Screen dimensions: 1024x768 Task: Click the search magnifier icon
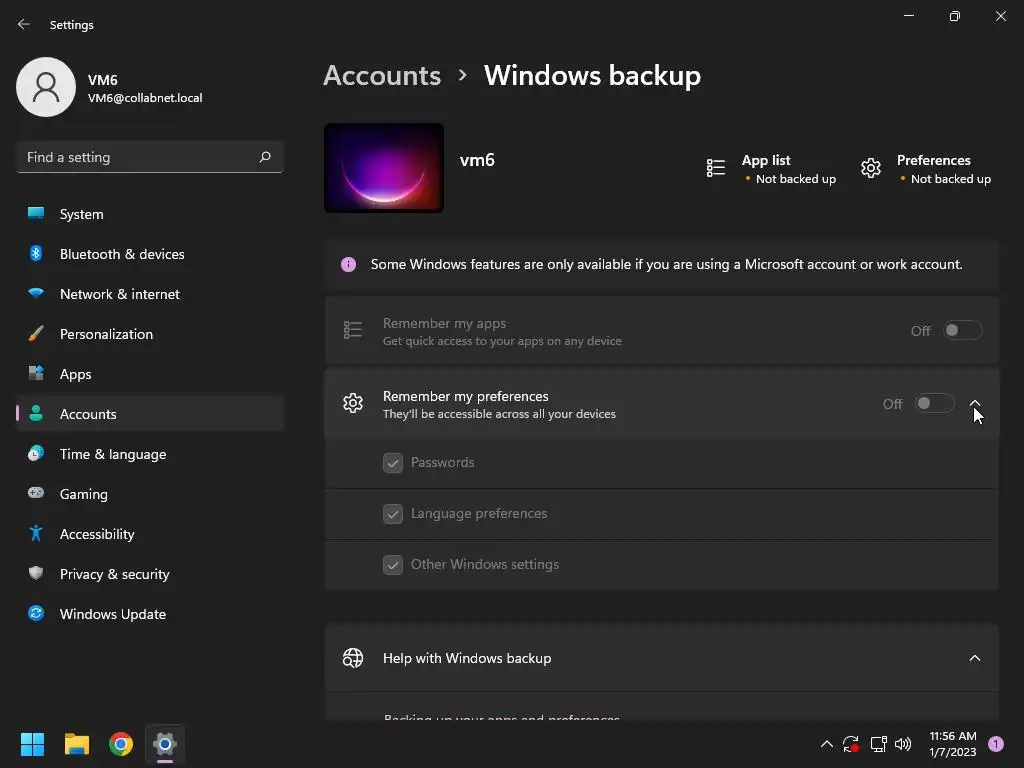pyautogui.click(x=265, y=157)
